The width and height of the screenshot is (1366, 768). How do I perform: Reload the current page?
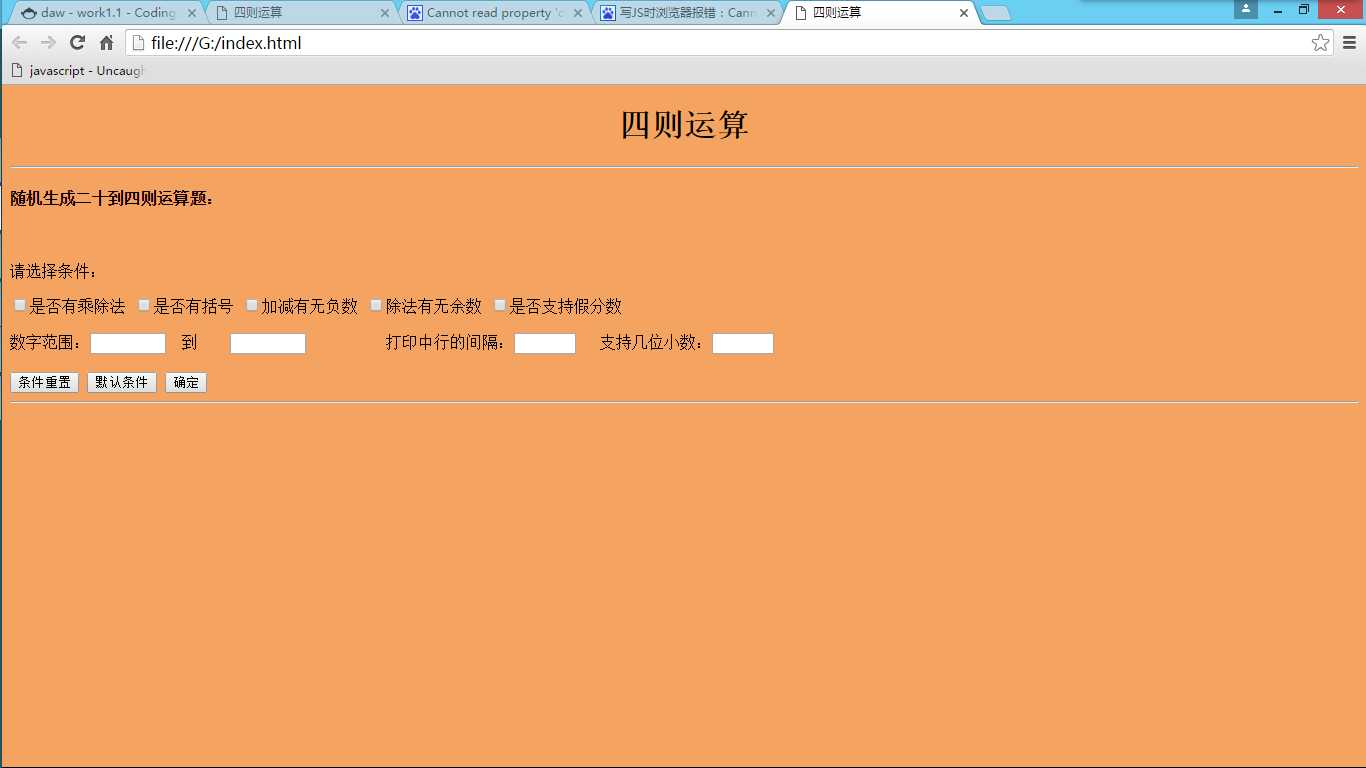pyautogui.click(x=77, y=43)
